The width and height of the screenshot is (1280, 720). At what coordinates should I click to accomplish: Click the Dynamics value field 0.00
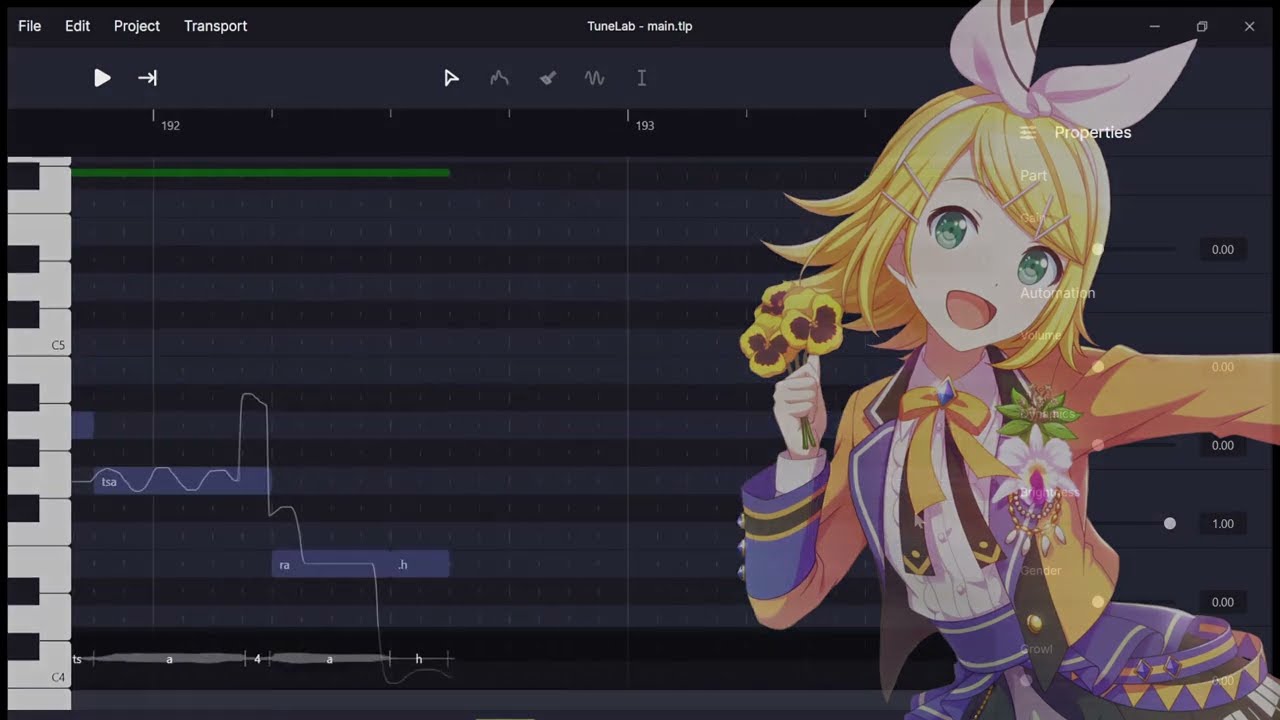tap(1223, 445)
